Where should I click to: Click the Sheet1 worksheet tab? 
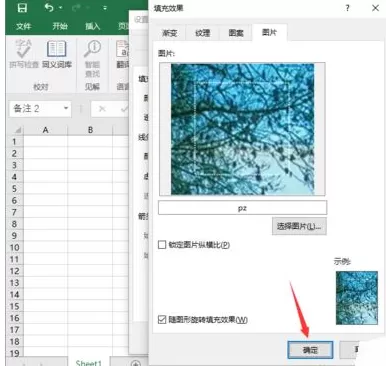click(88, 362)
